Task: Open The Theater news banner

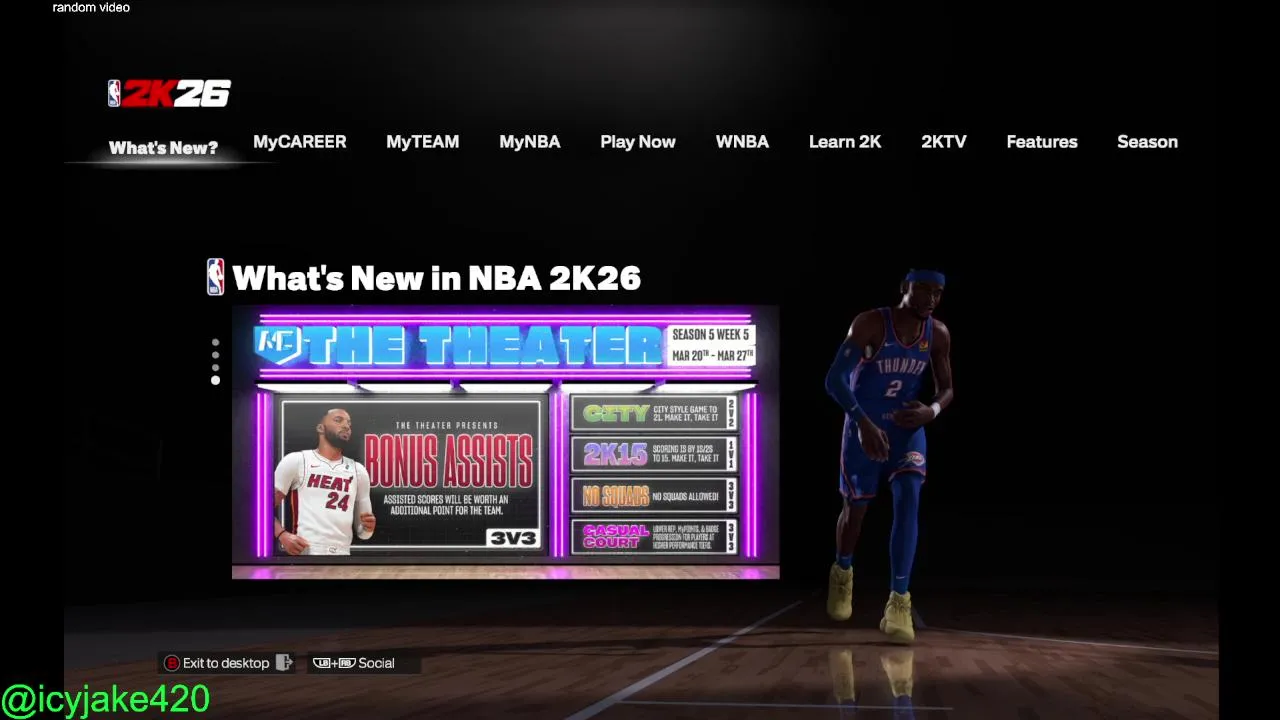Action: tap(505, 442)
